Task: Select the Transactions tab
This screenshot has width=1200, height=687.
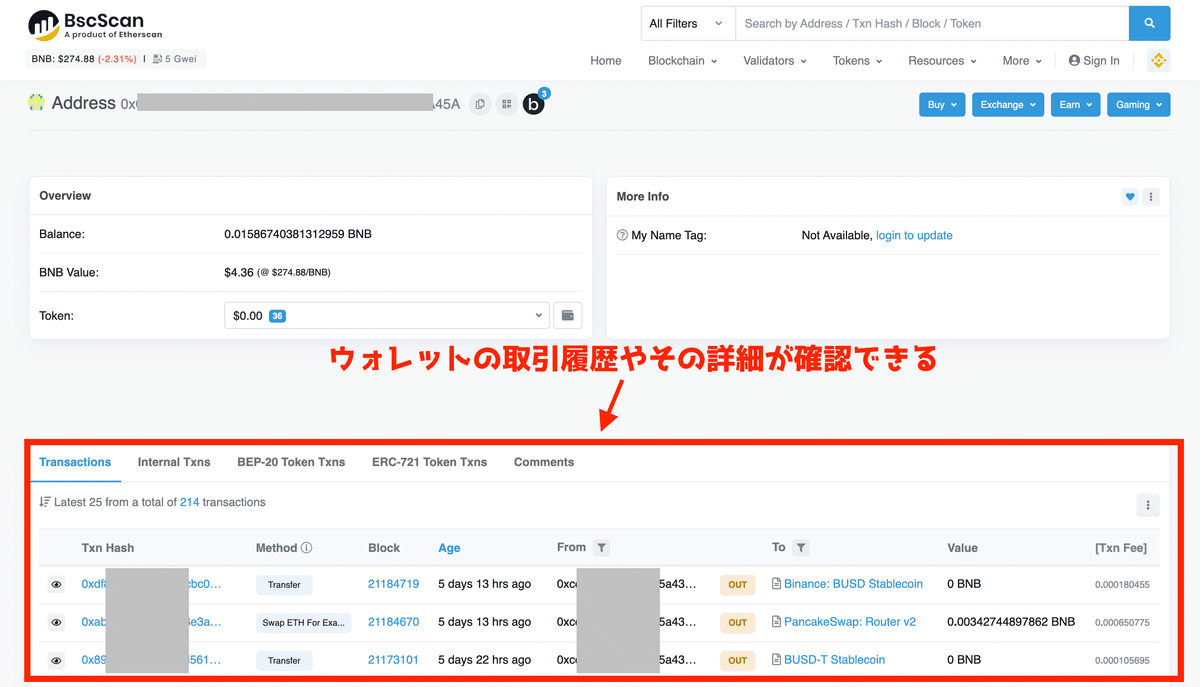Action: [75, 462]
